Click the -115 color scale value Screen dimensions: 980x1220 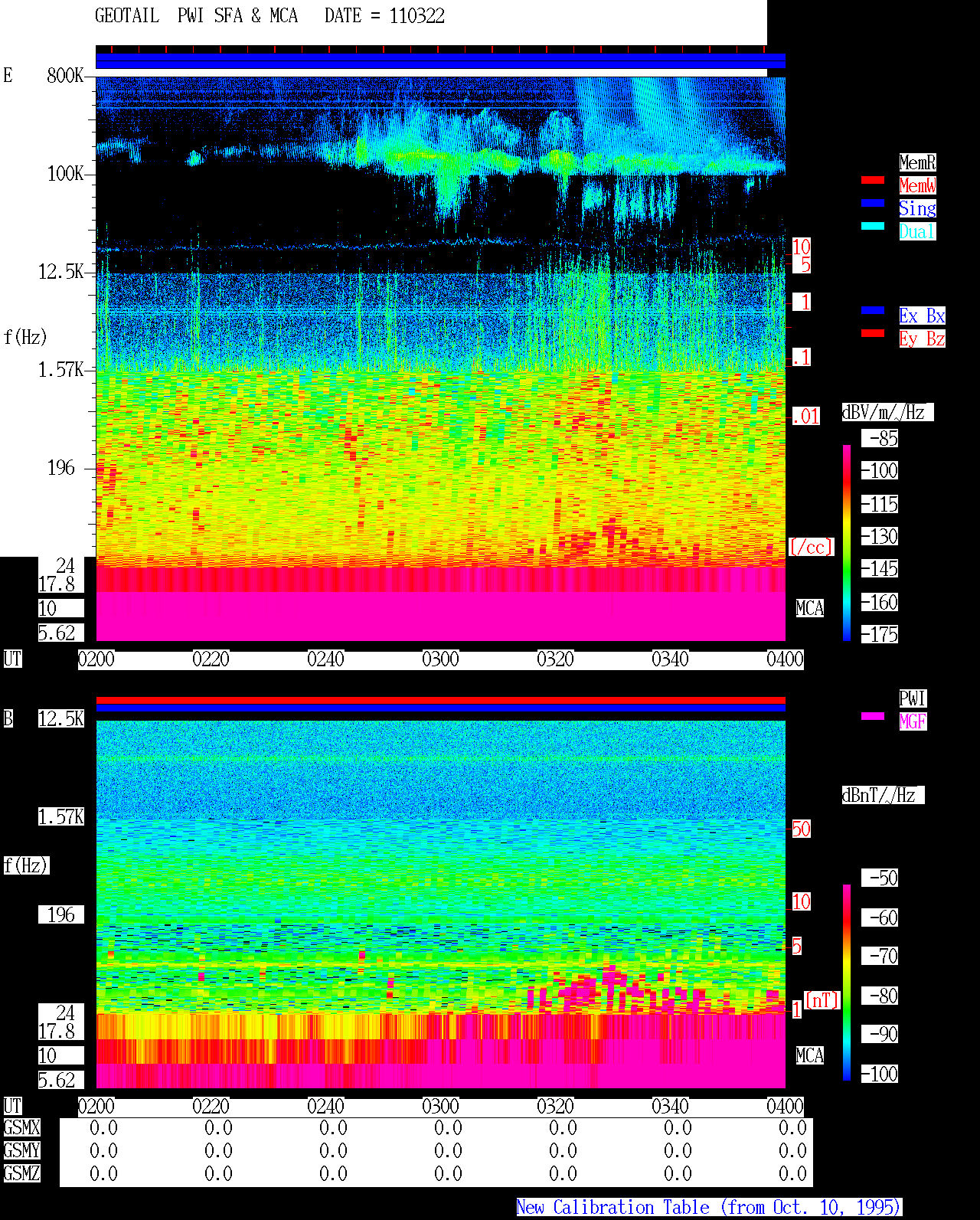pyautogui.click(x=880, y=504)
